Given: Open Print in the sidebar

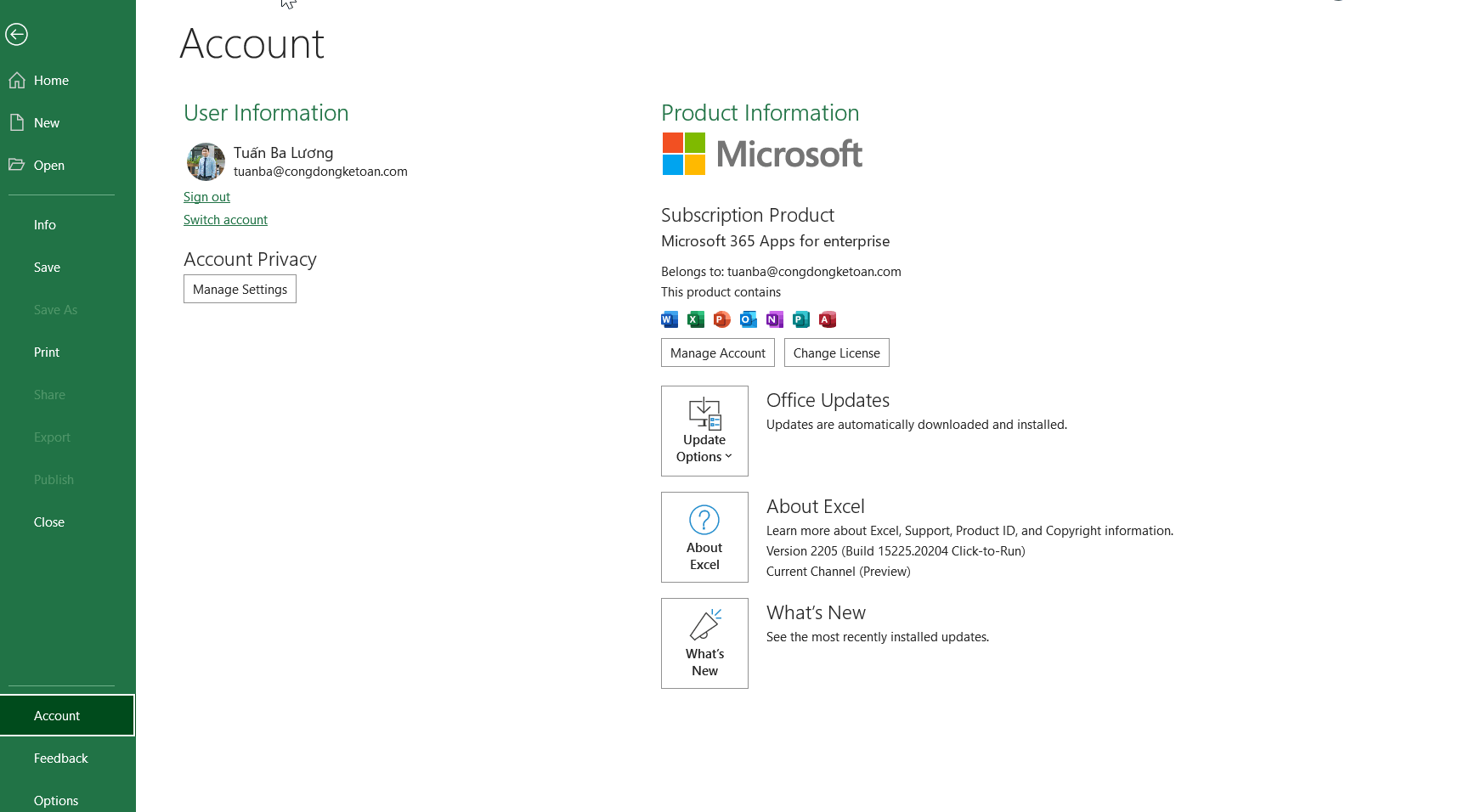Looking at the screenshot, I should (68, 352).
